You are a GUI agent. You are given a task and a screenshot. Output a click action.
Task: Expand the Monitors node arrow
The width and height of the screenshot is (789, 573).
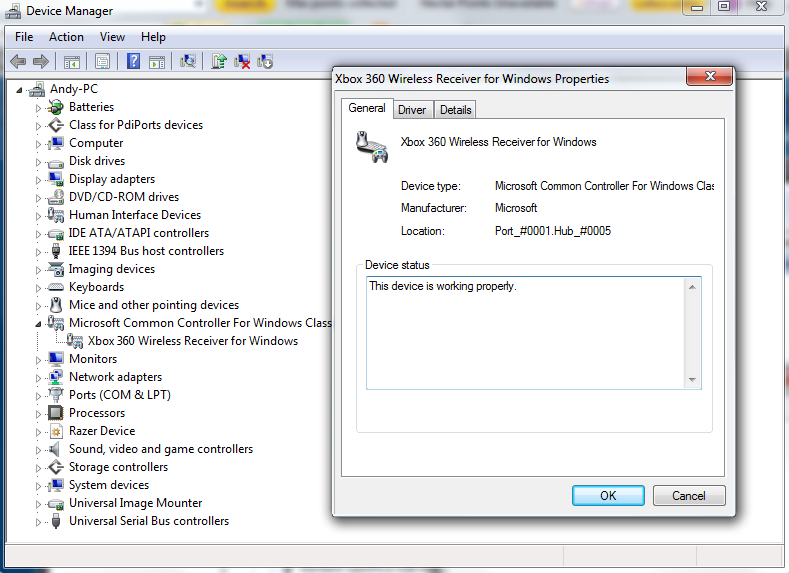[x=38, y=360]
